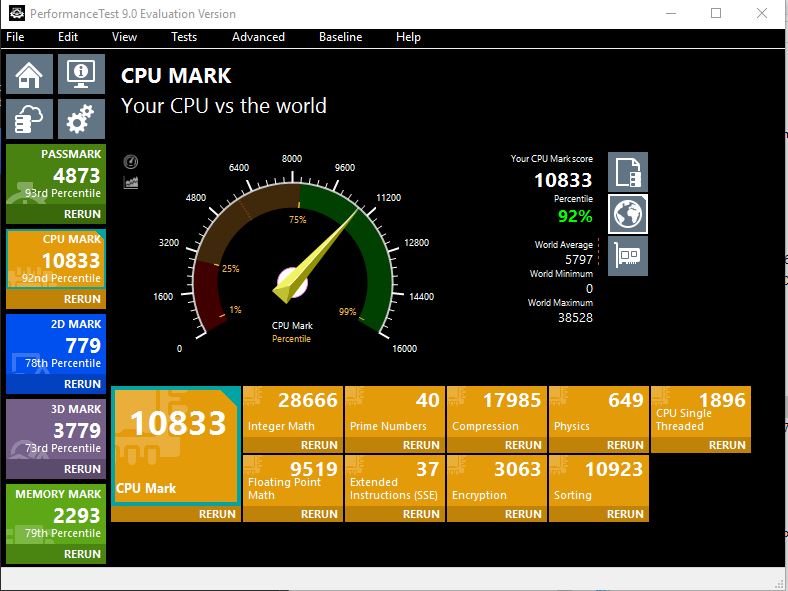Screen dimensions: 788x591
Task: Select the small gauge view icon
Action: click(130, 162)
